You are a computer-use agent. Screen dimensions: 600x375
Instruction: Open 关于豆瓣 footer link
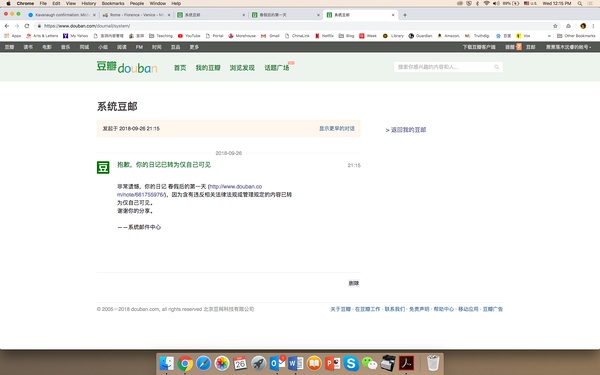(341, 309)
